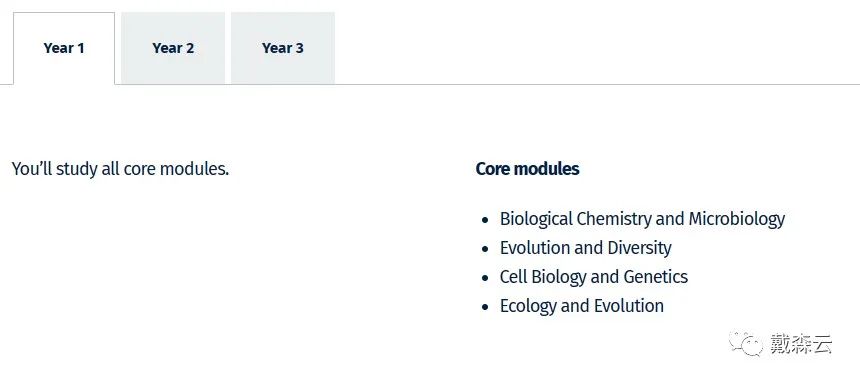Screen dimensions: 860x381
Task: Click the word Microbiology in the first module
Action: coord(737,219)
